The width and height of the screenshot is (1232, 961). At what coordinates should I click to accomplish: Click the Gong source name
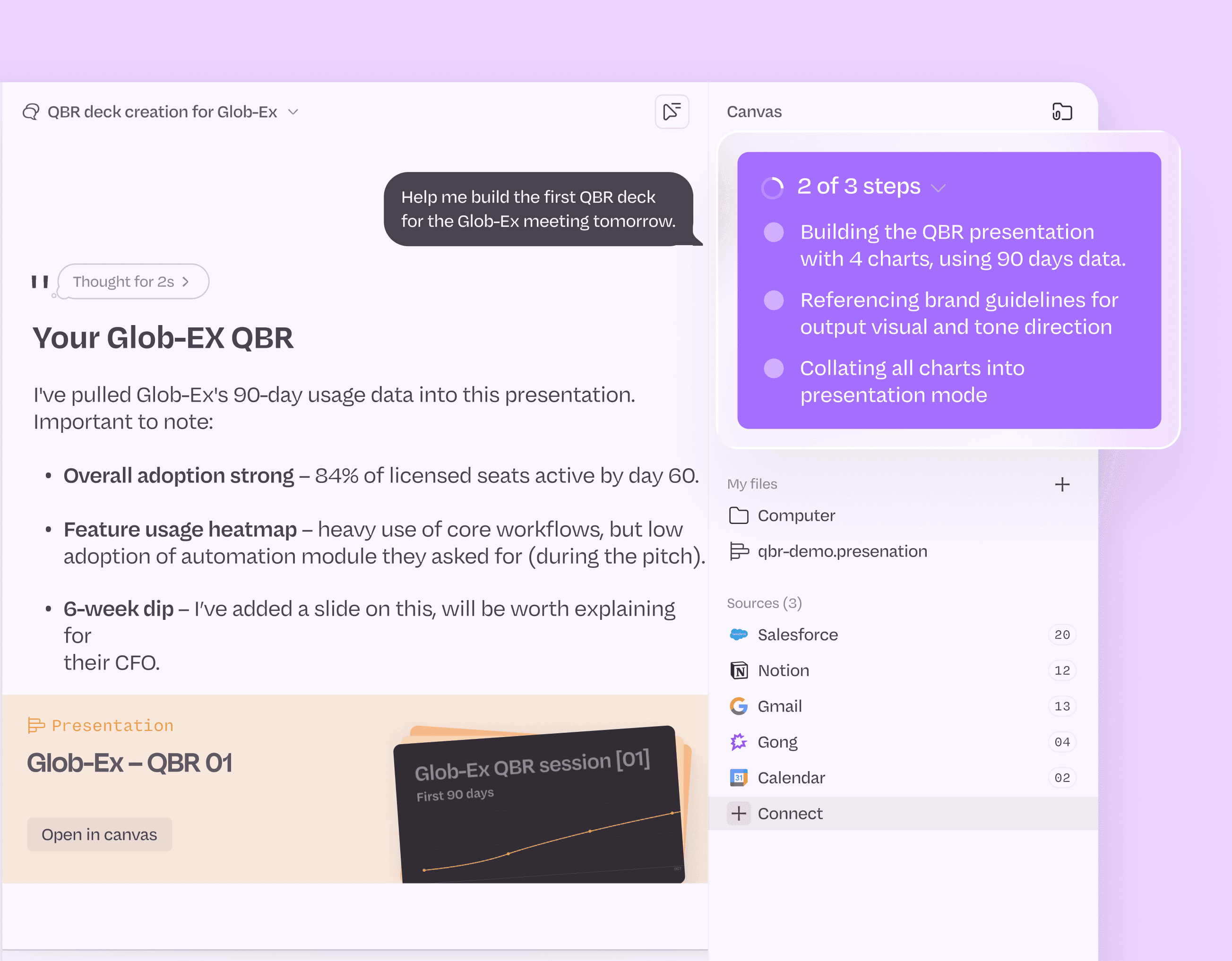[777, 742]
